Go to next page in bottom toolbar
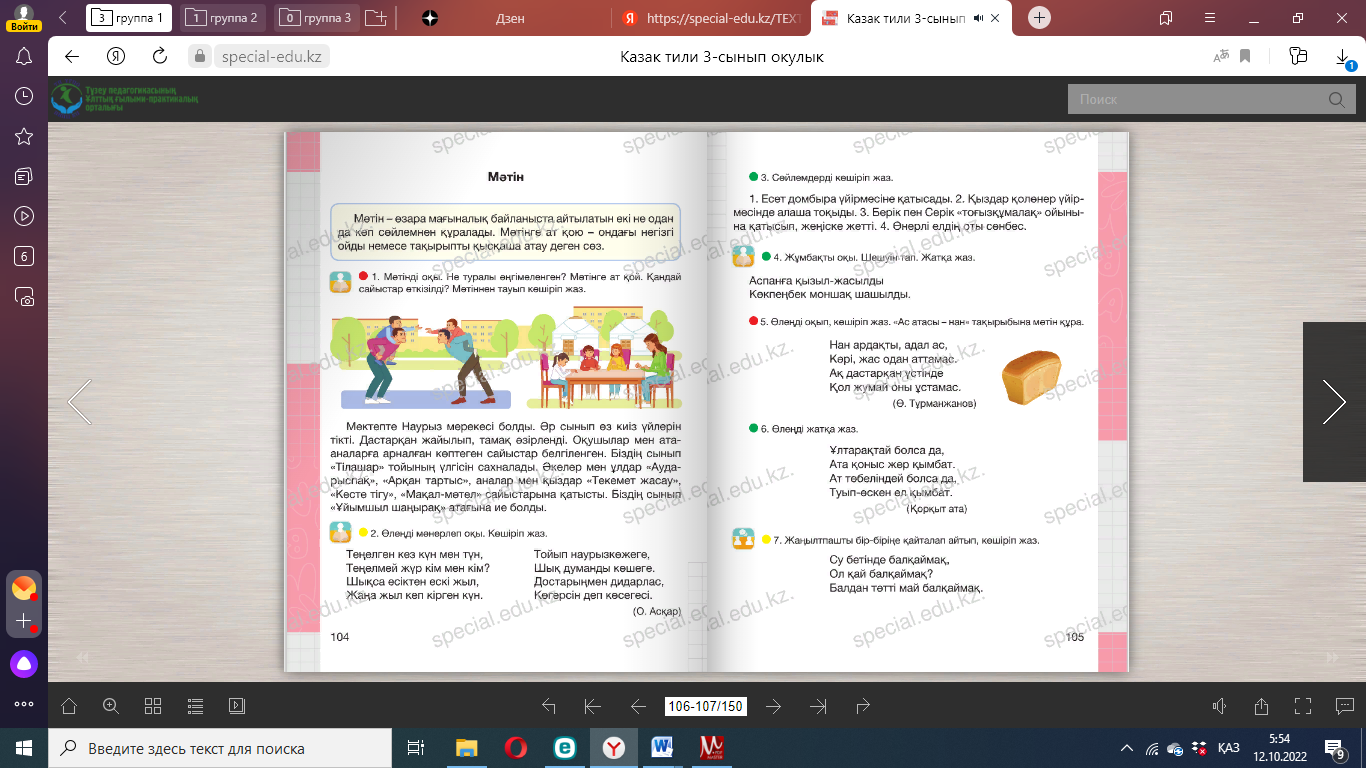This screenshot has height=768, width=1366. click(773, 706)
